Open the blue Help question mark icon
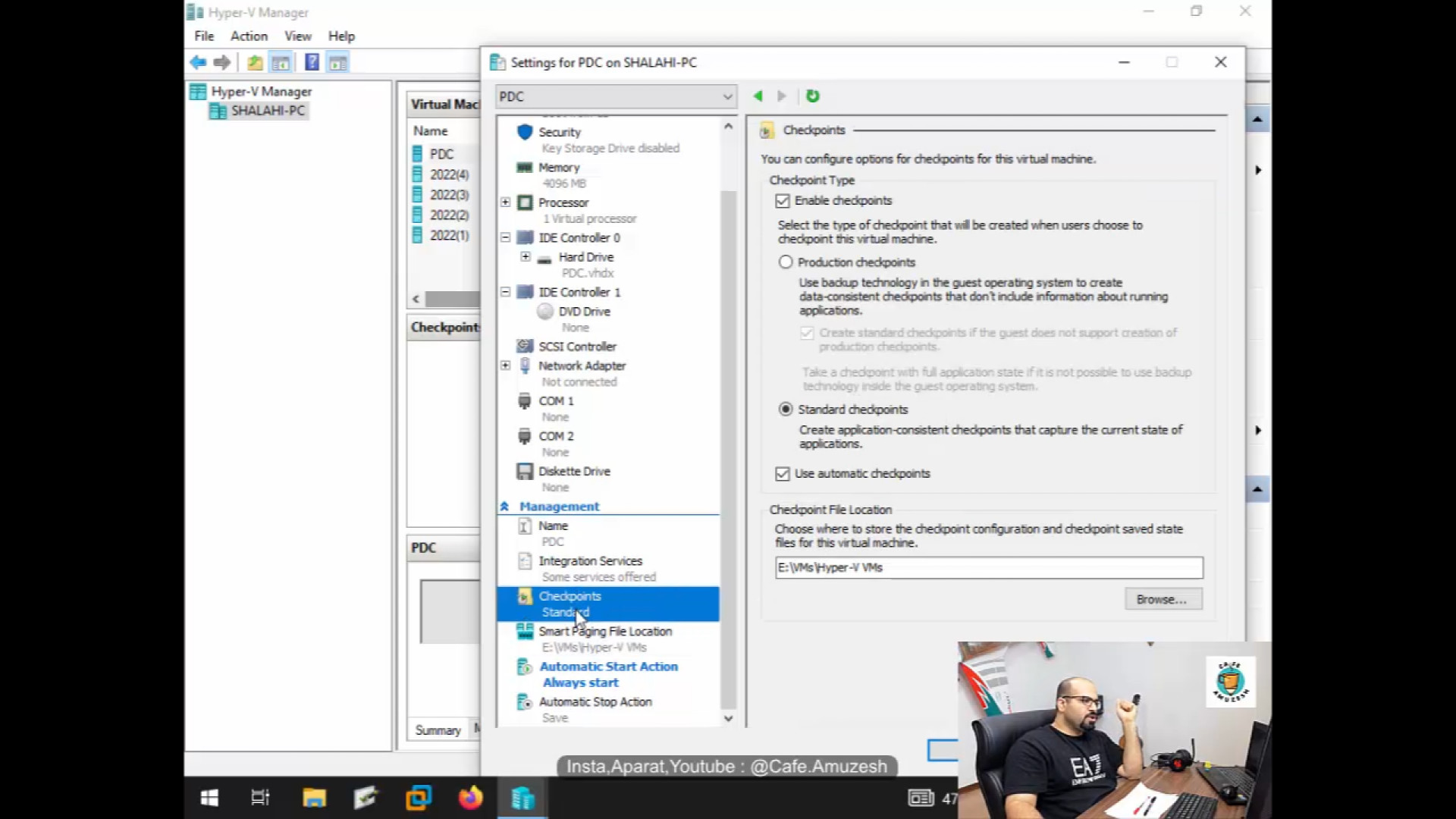The height and width of the screenshot is (819, 1456). pos(312,63)
